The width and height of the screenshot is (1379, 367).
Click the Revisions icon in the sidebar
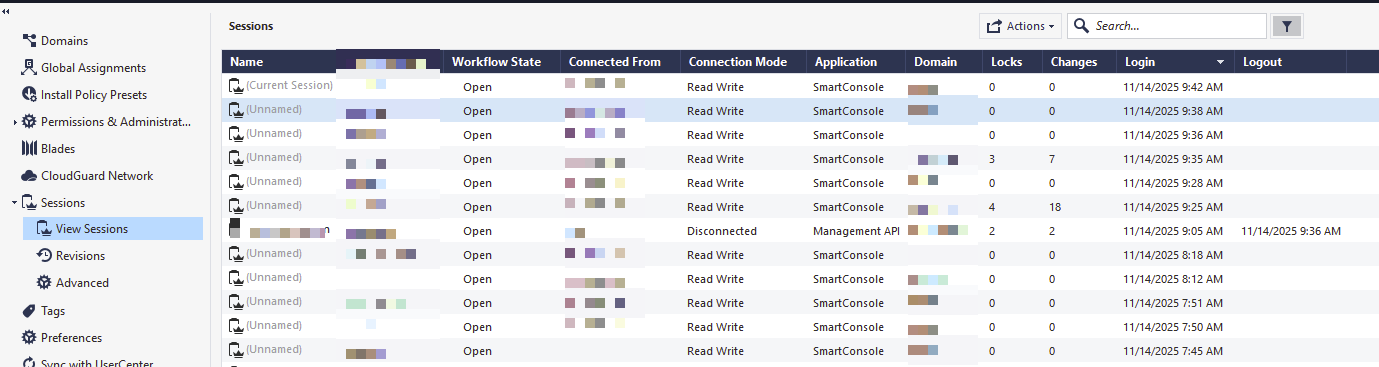[44, 256]
